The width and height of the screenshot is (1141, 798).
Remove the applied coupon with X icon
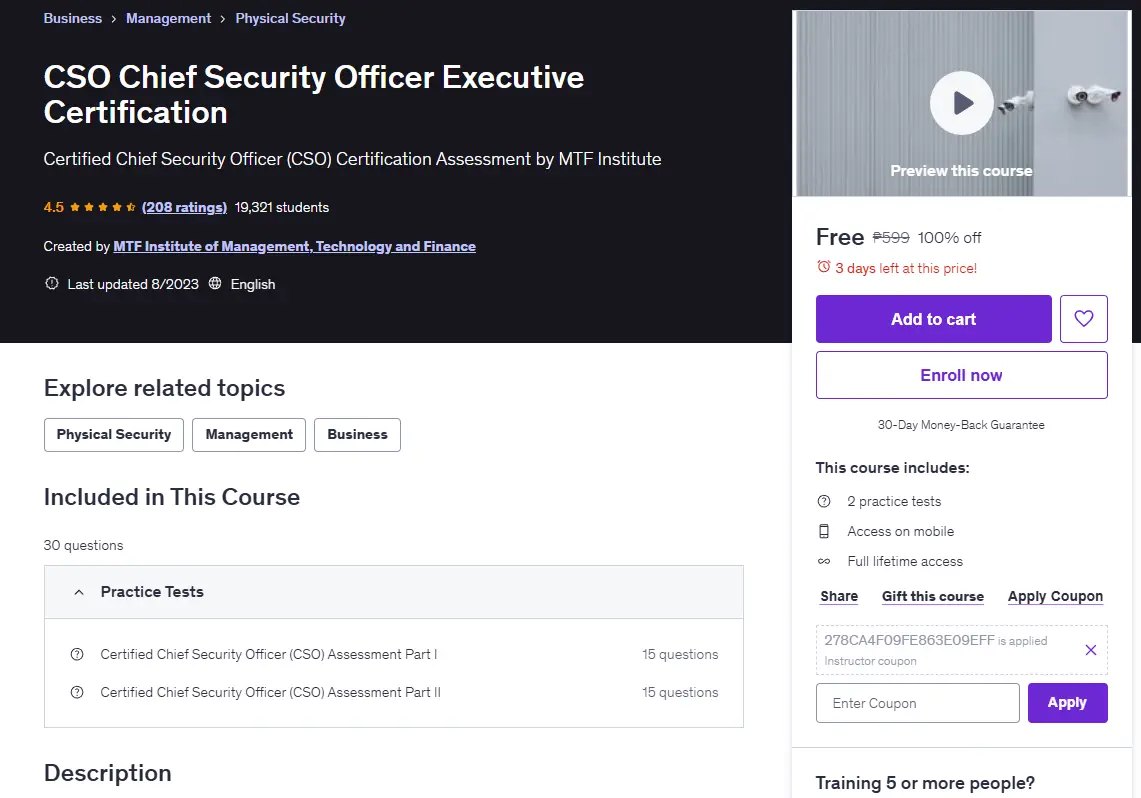[x=1090, y=650]
